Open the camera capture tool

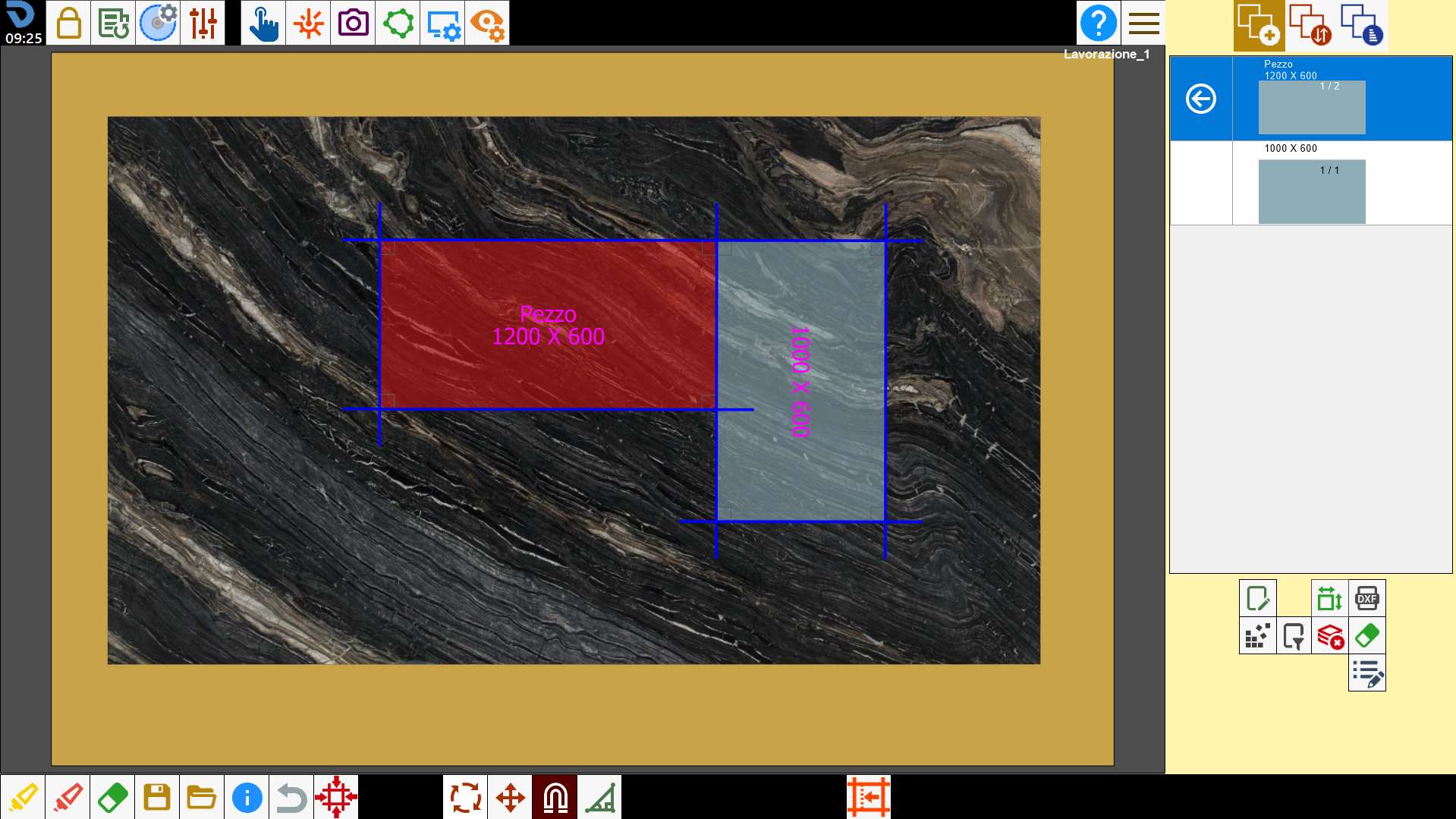pyautogui.click(x=353, y=23)
